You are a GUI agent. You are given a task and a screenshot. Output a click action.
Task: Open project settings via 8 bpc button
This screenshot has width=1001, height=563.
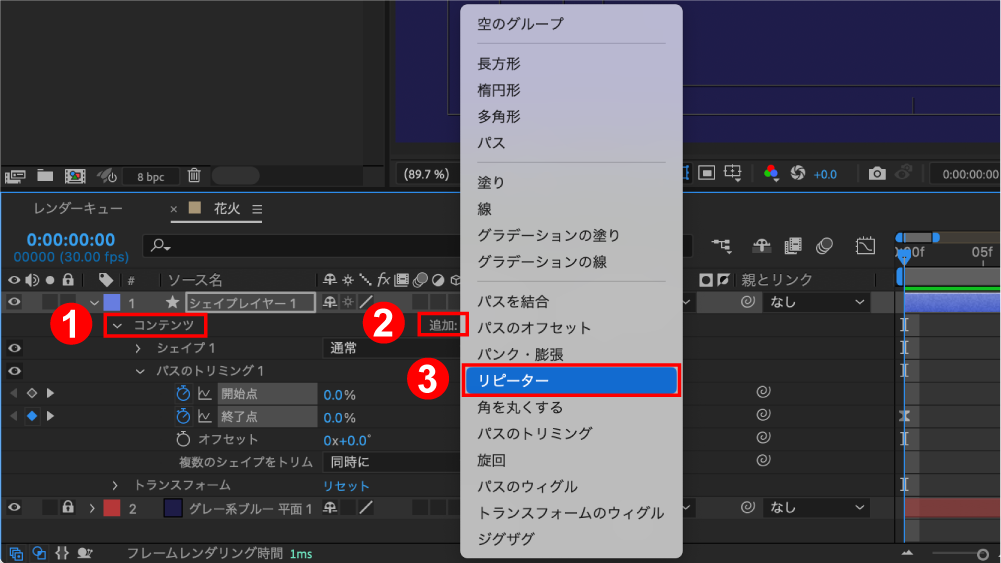[x=150, y=177]
